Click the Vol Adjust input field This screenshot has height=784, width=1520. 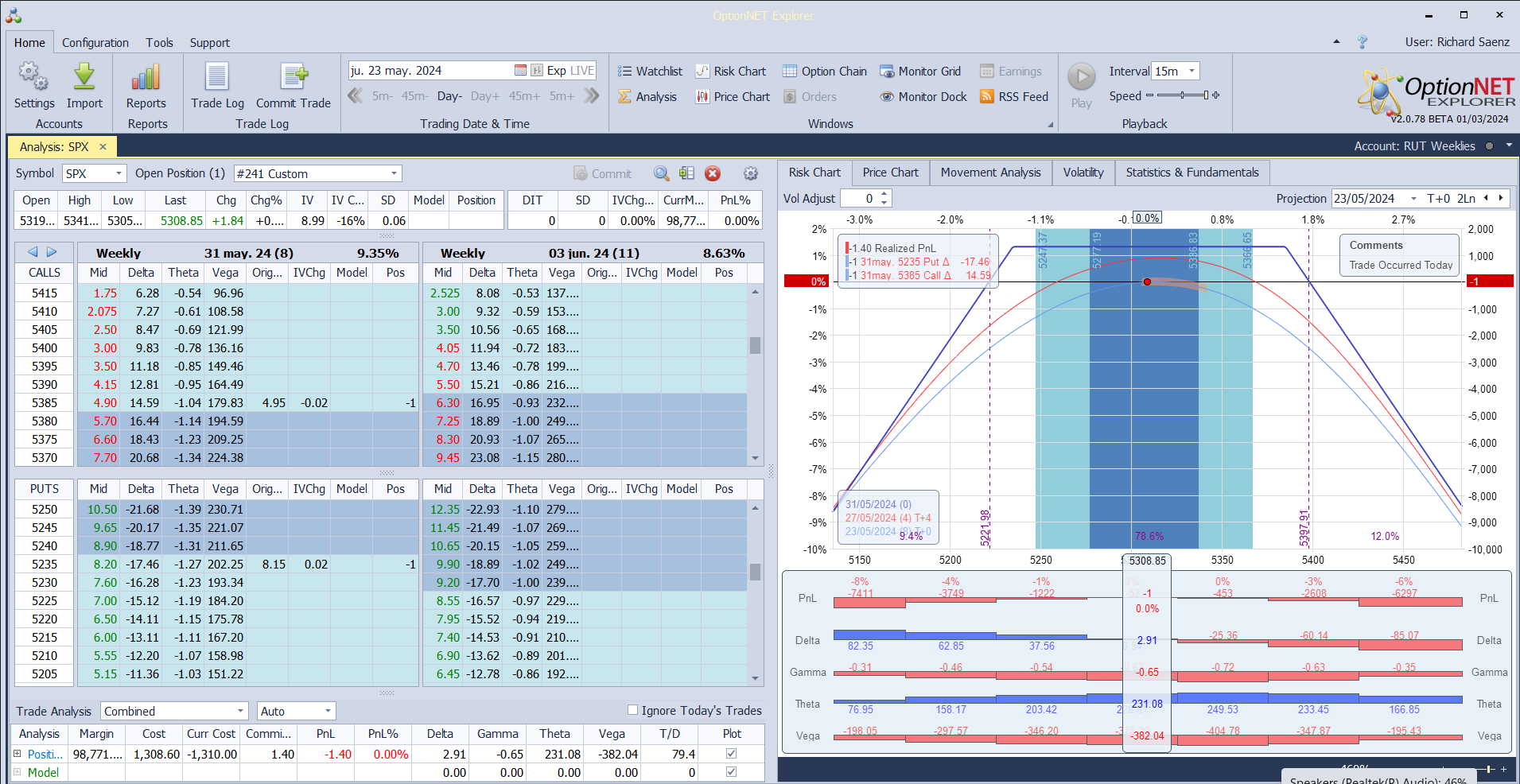click(x=859, y=199)
